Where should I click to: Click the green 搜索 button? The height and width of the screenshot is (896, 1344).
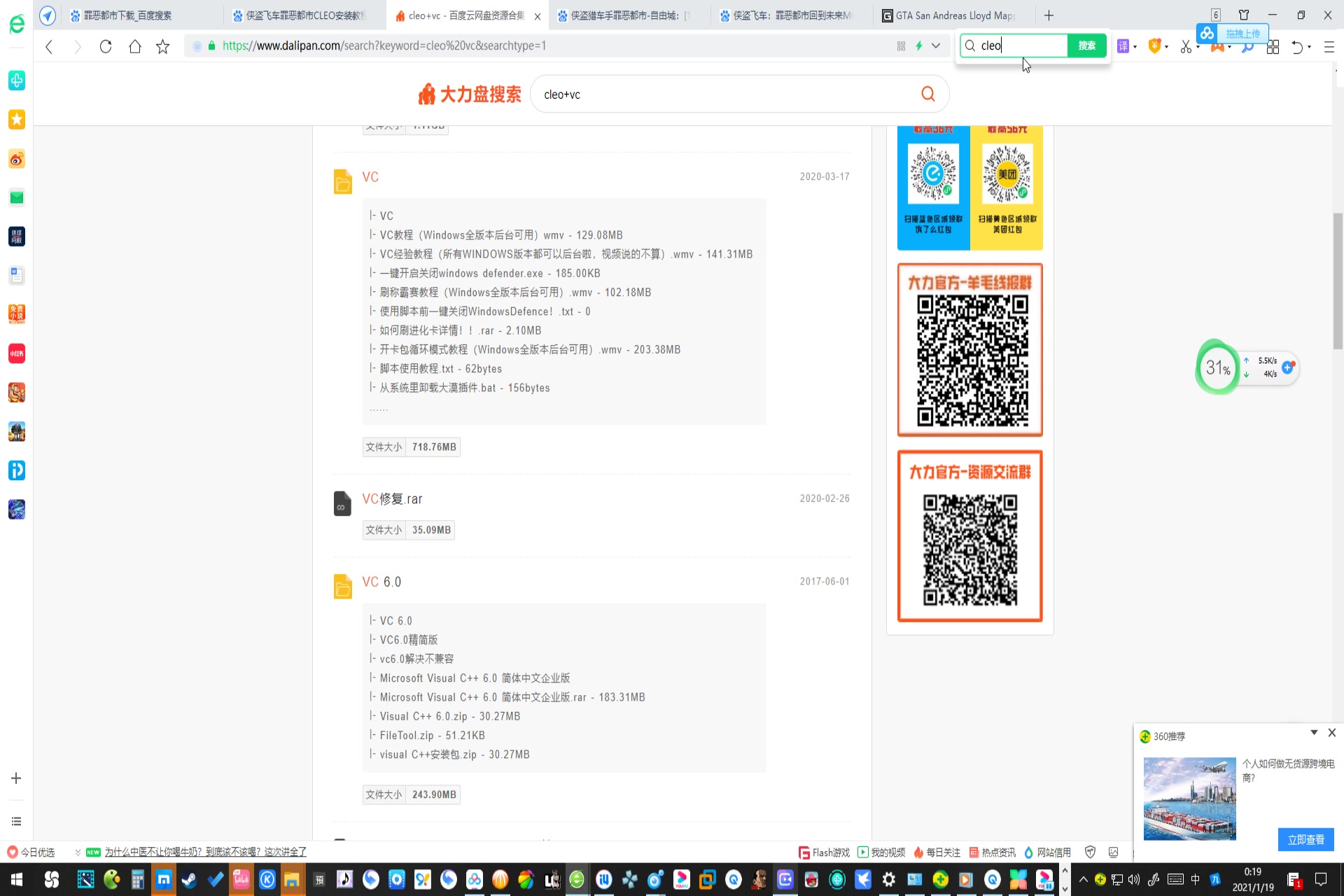(1086, 45)
